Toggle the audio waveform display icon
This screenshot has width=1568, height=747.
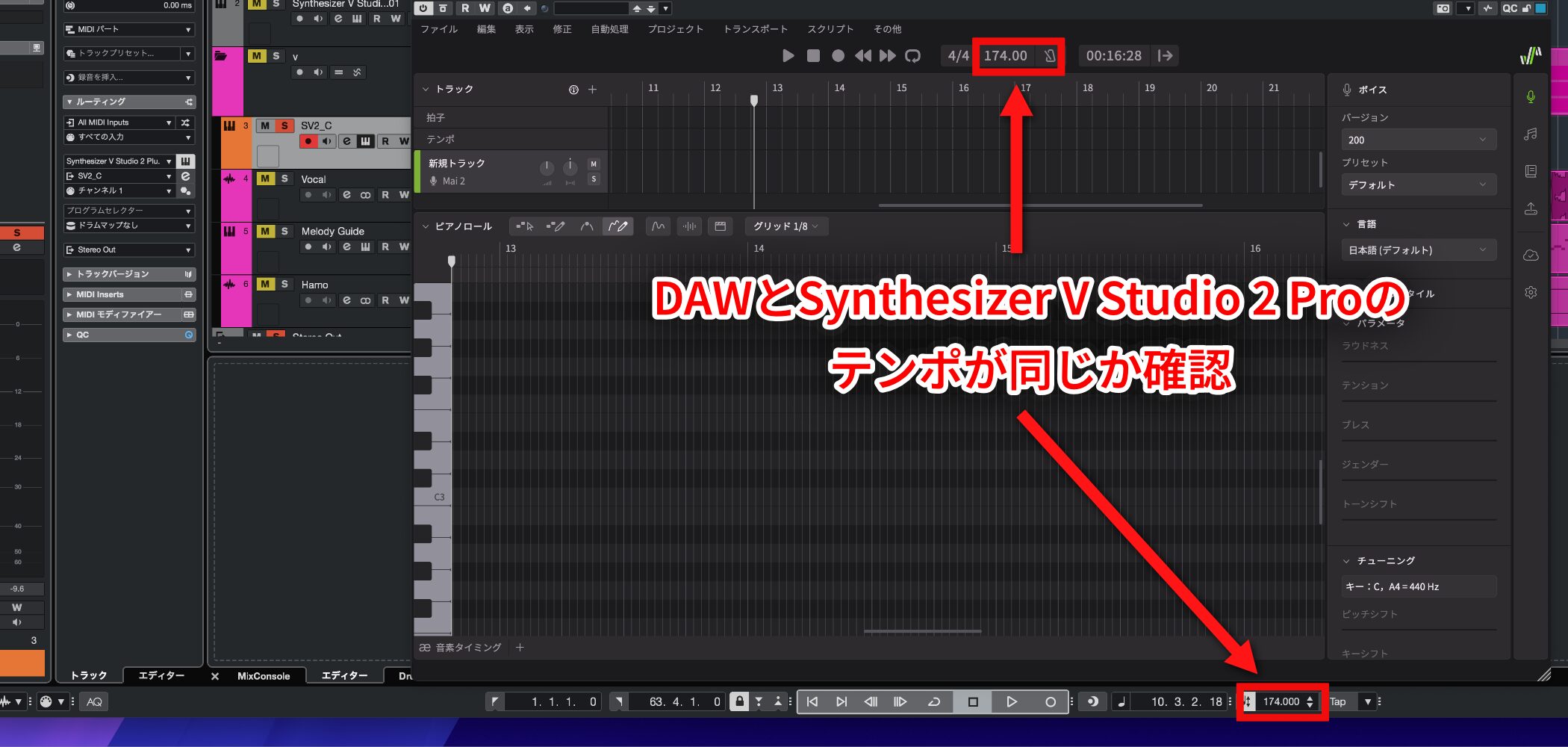(x=689, y=226)
